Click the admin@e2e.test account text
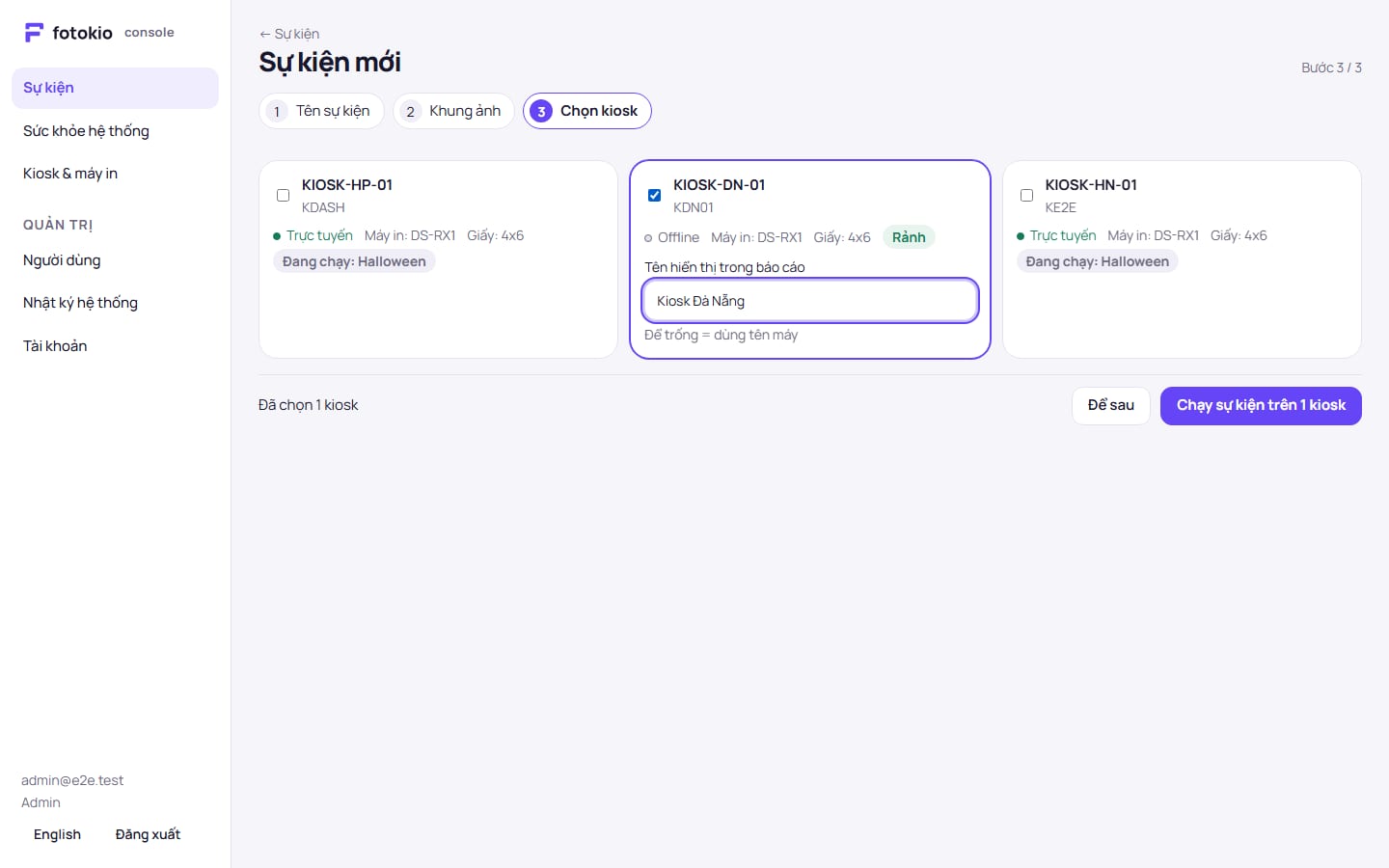This screenshot has height=868, width=1389. pos(72,780)
